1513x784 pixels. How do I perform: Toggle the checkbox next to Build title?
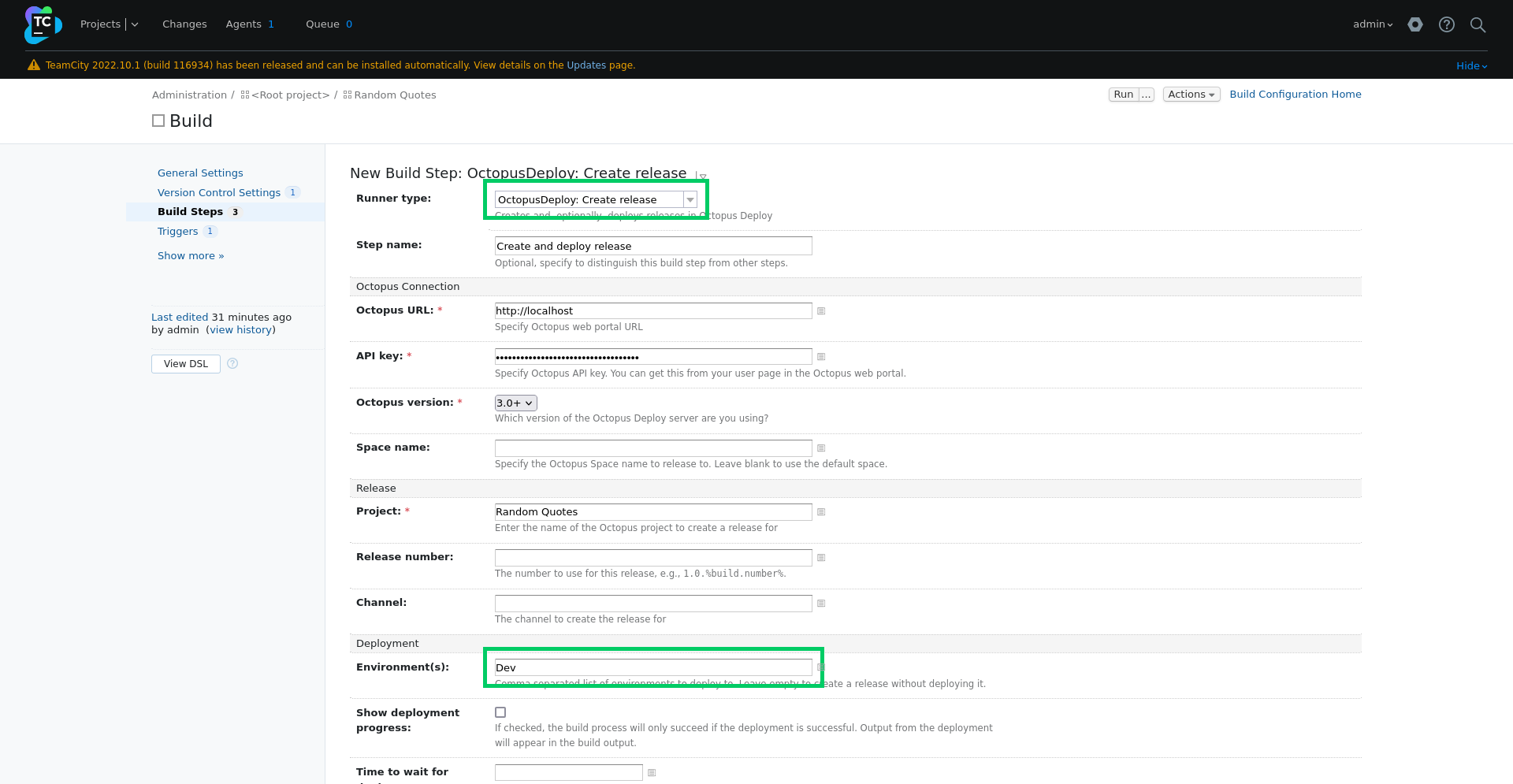[158, 121]
